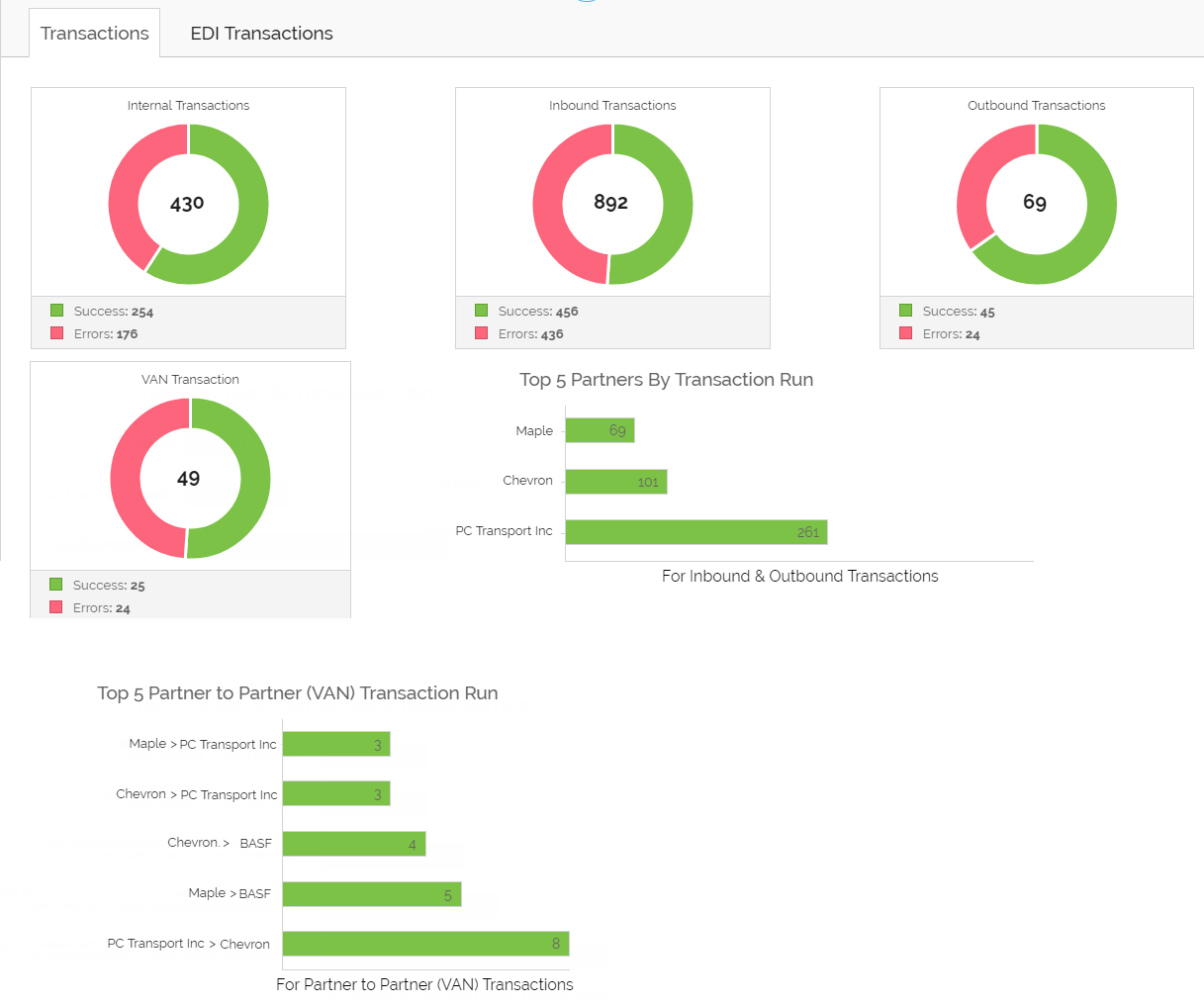Click the VAN Transaction success legend square
The image size is (1204, 1006).
tap(56, 585)
